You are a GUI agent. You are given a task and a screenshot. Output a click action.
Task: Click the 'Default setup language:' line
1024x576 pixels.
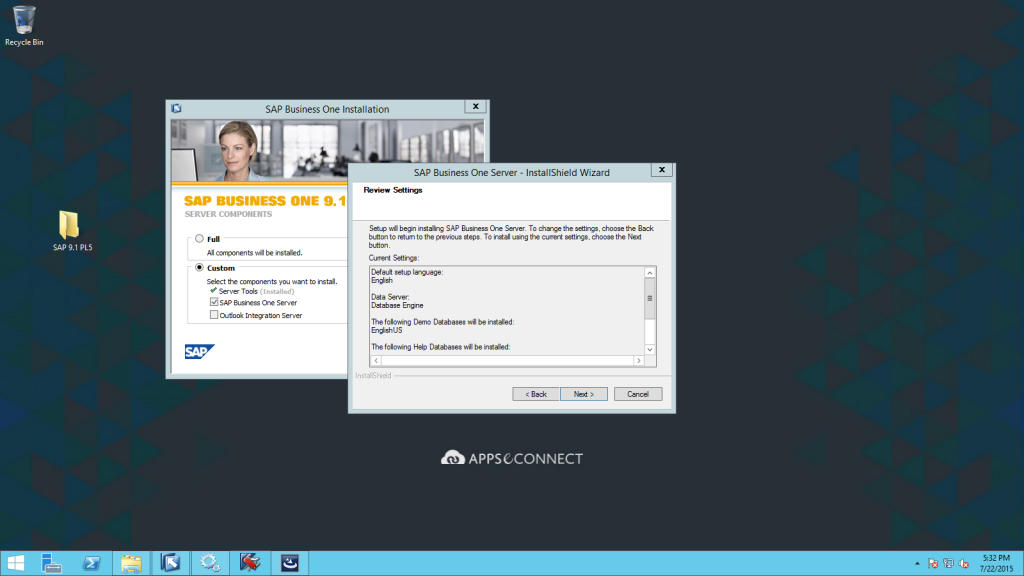(x=407, y=272)
